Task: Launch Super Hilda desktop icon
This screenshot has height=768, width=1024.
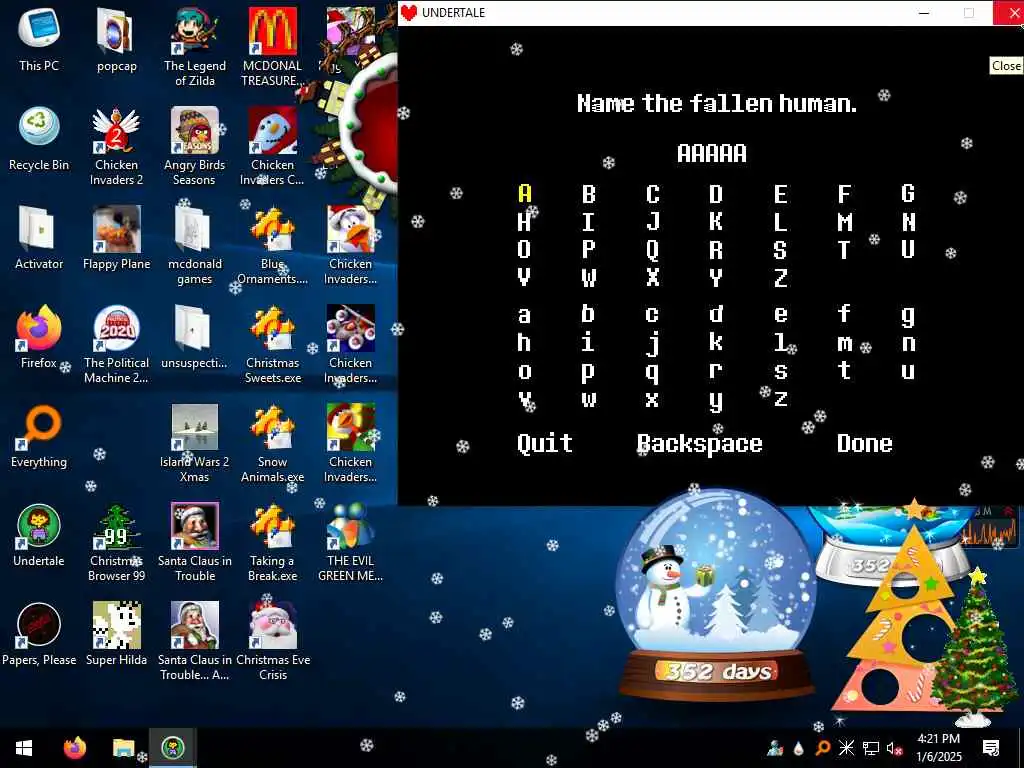Action: (x=116, y=635)
